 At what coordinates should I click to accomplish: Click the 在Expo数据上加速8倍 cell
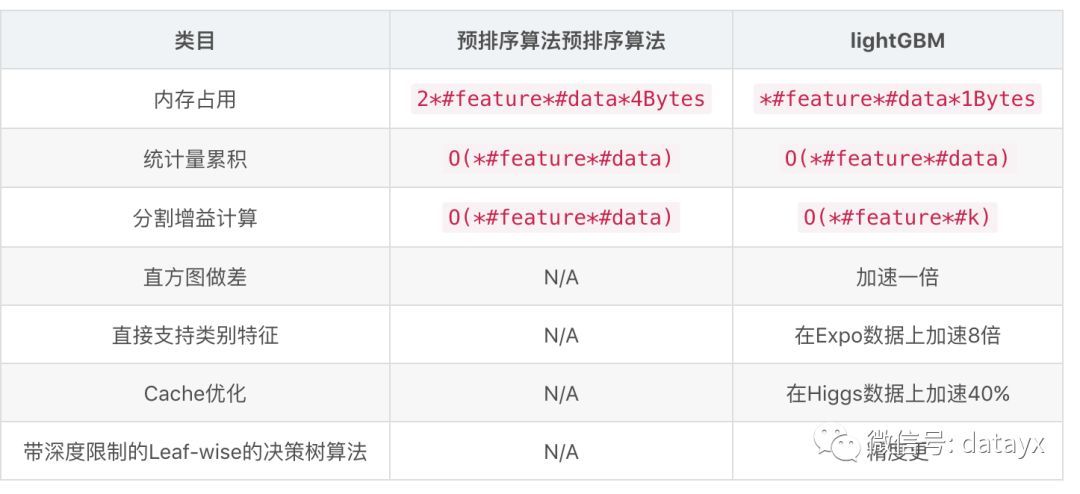(x=897, y=336)
